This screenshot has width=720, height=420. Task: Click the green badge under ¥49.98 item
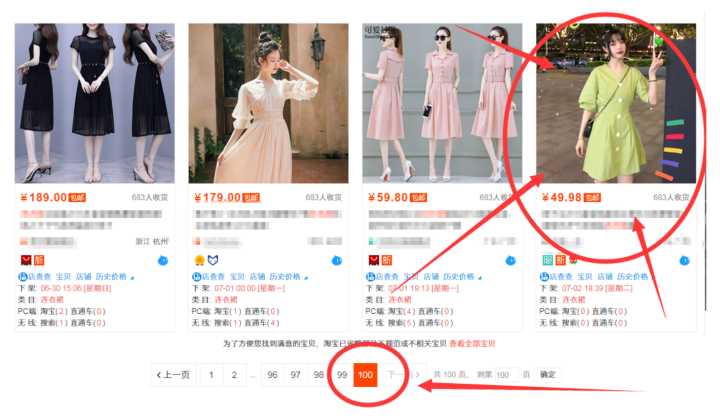547,260
